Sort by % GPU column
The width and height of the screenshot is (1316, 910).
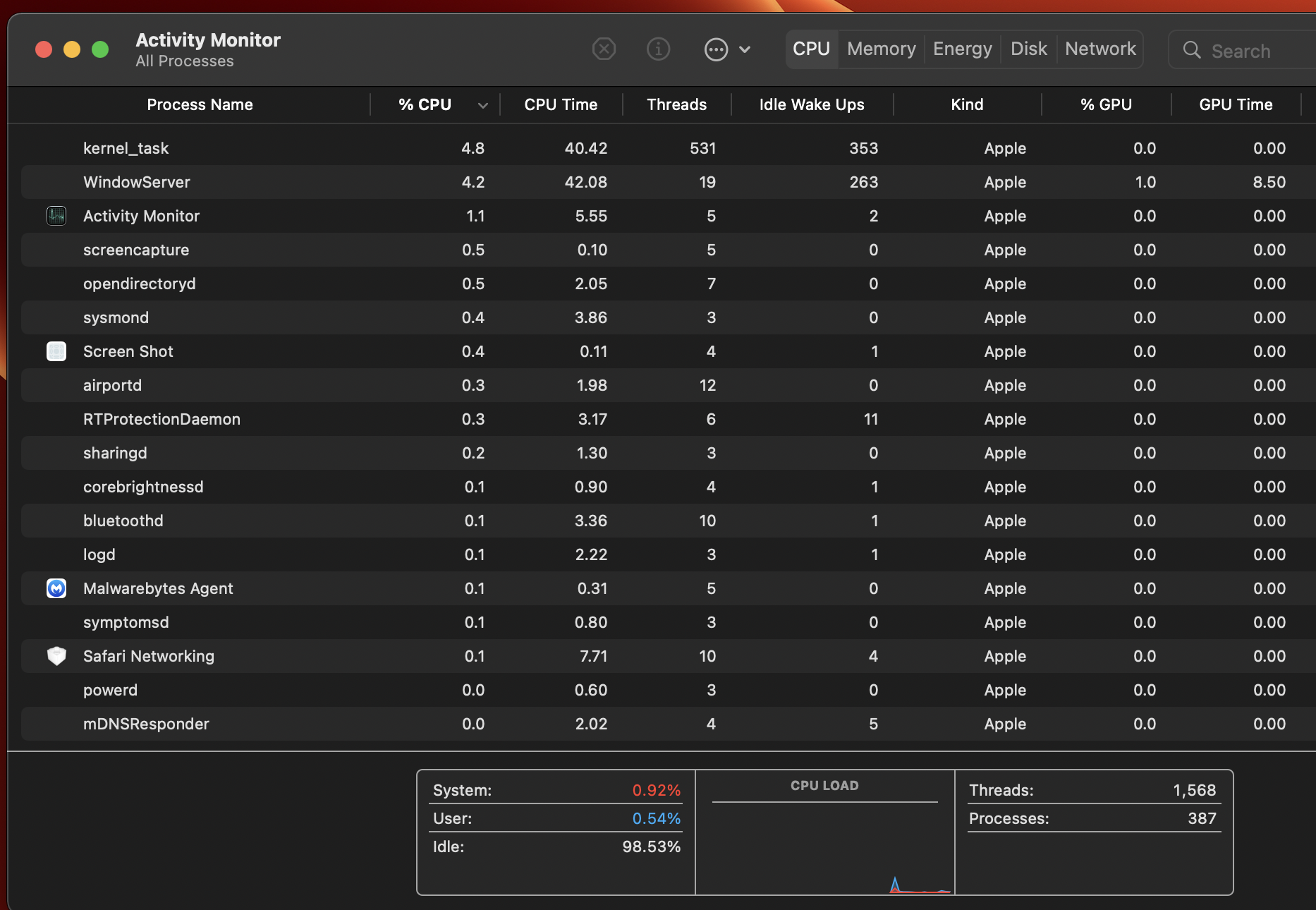1106,105
